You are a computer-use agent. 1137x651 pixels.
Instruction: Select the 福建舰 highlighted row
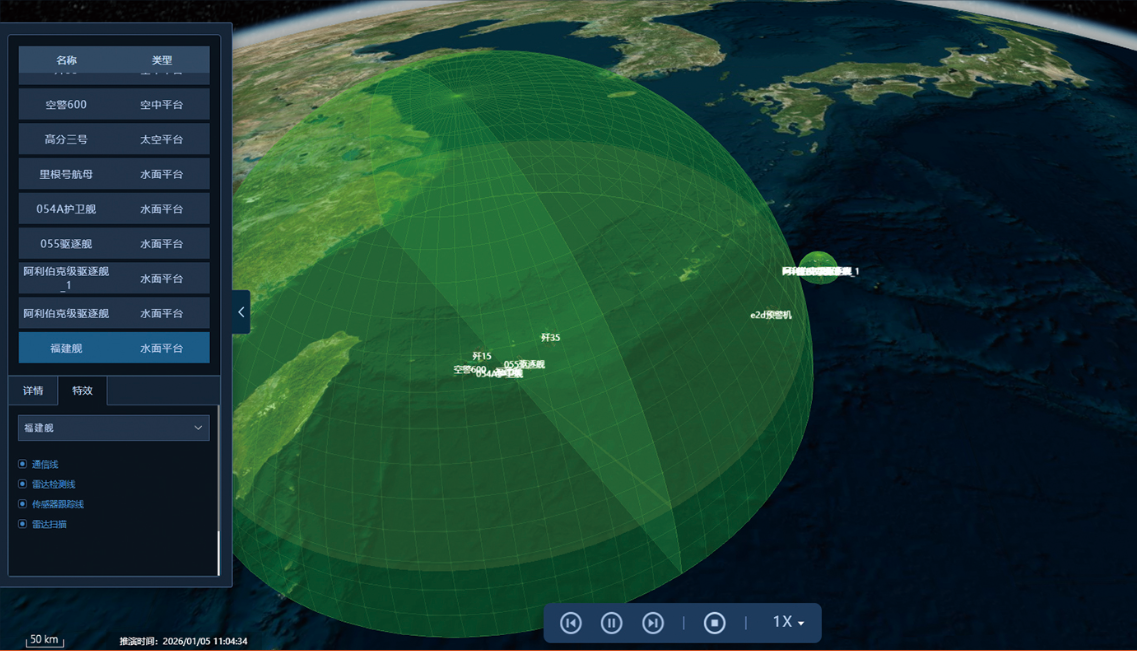click(x=114, y=348)
